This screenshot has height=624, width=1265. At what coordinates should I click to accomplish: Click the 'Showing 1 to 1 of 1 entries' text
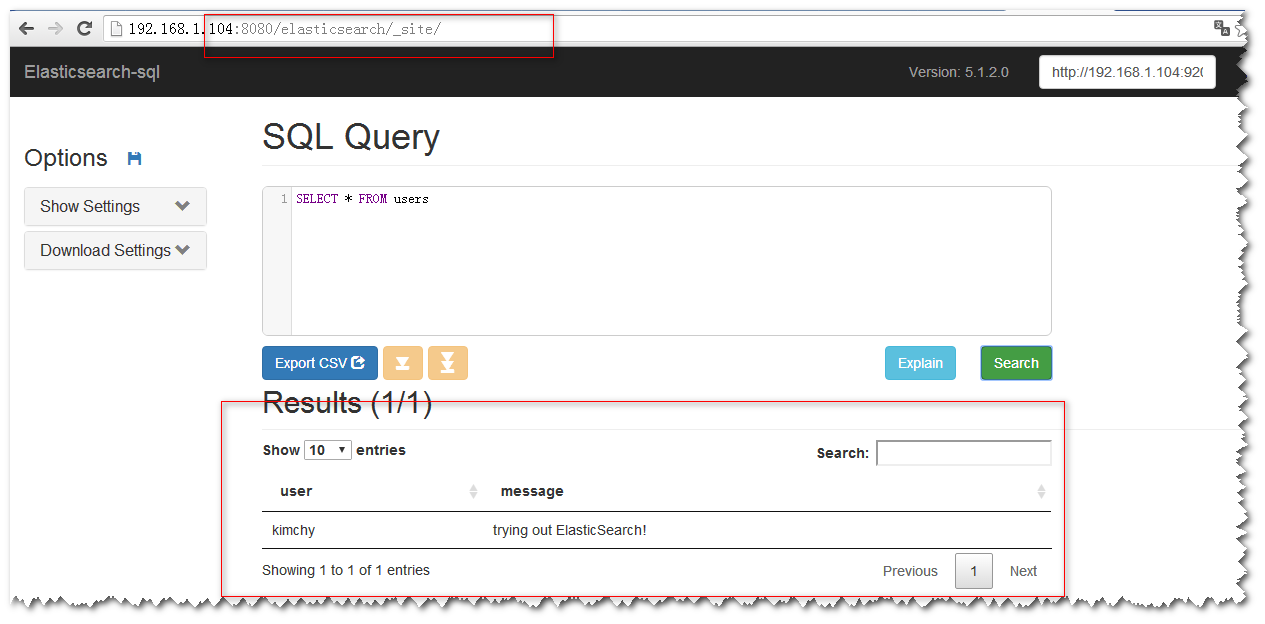click(346, 570)
